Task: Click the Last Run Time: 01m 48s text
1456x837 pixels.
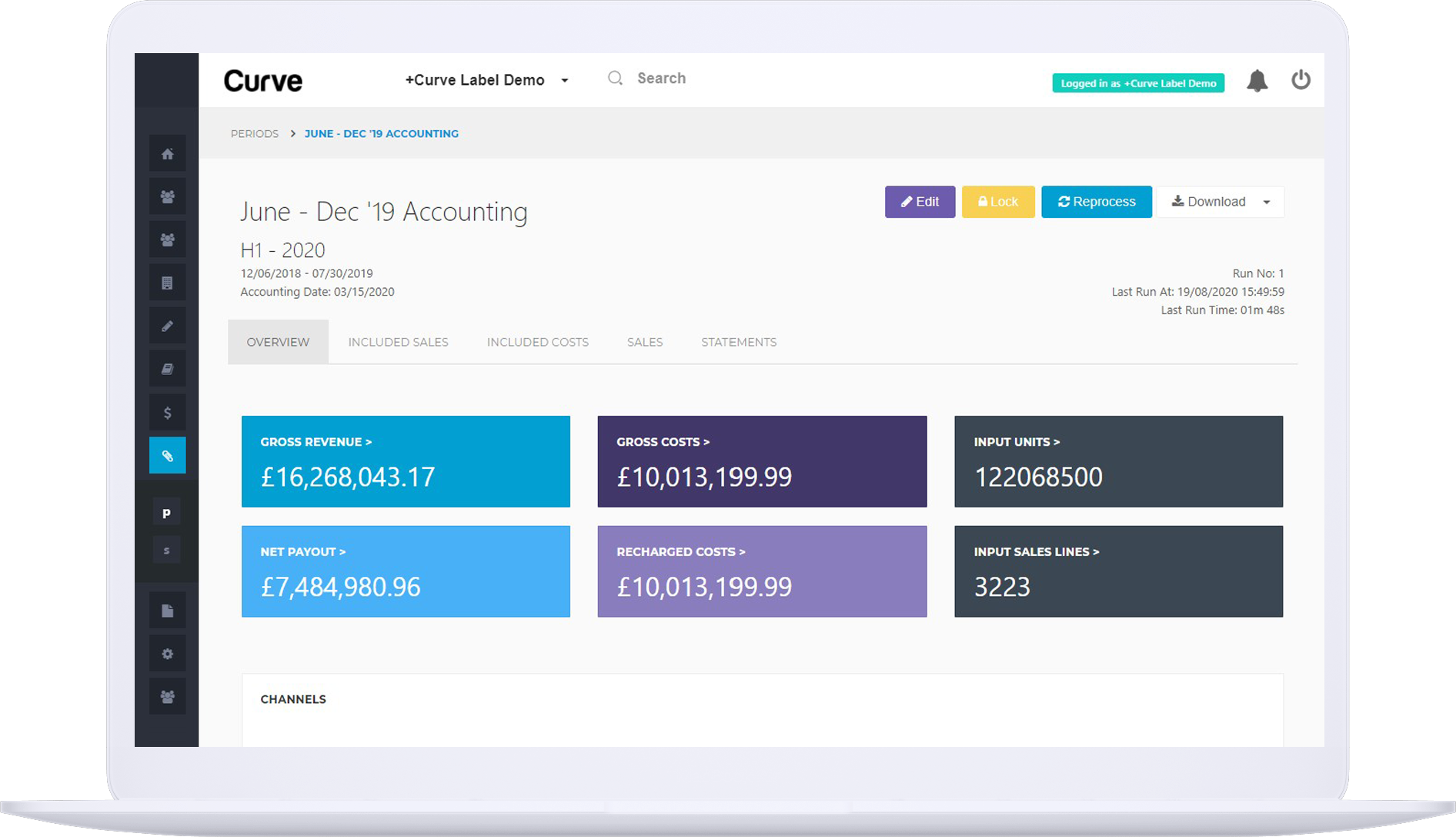Action: (1222, 310)
